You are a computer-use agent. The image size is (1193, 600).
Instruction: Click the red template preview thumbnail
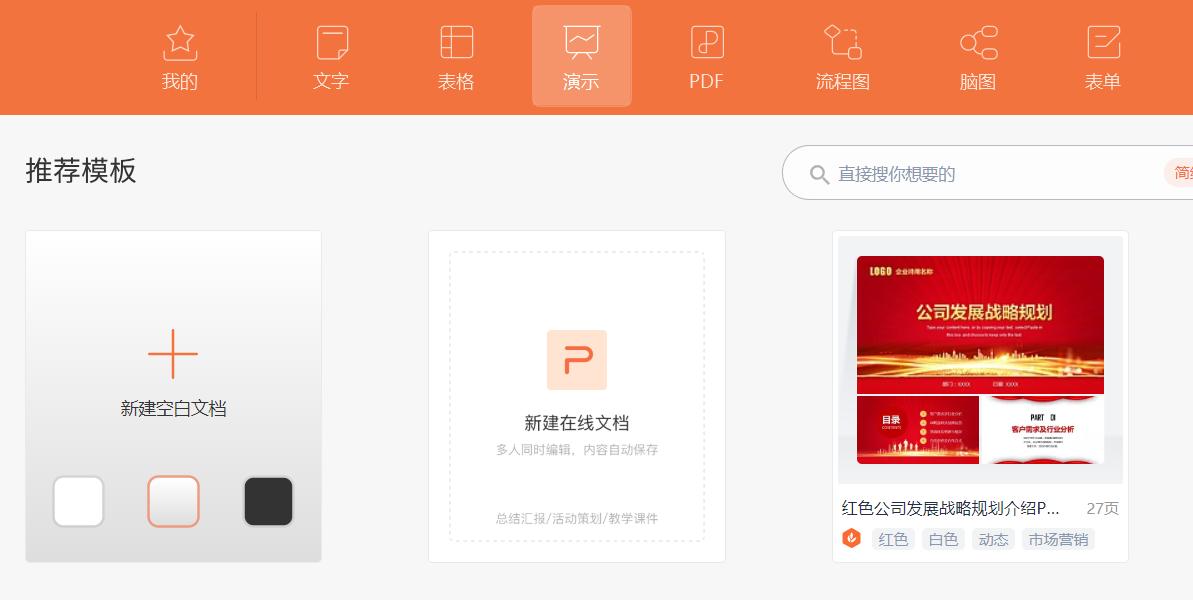tap(980, 360)
